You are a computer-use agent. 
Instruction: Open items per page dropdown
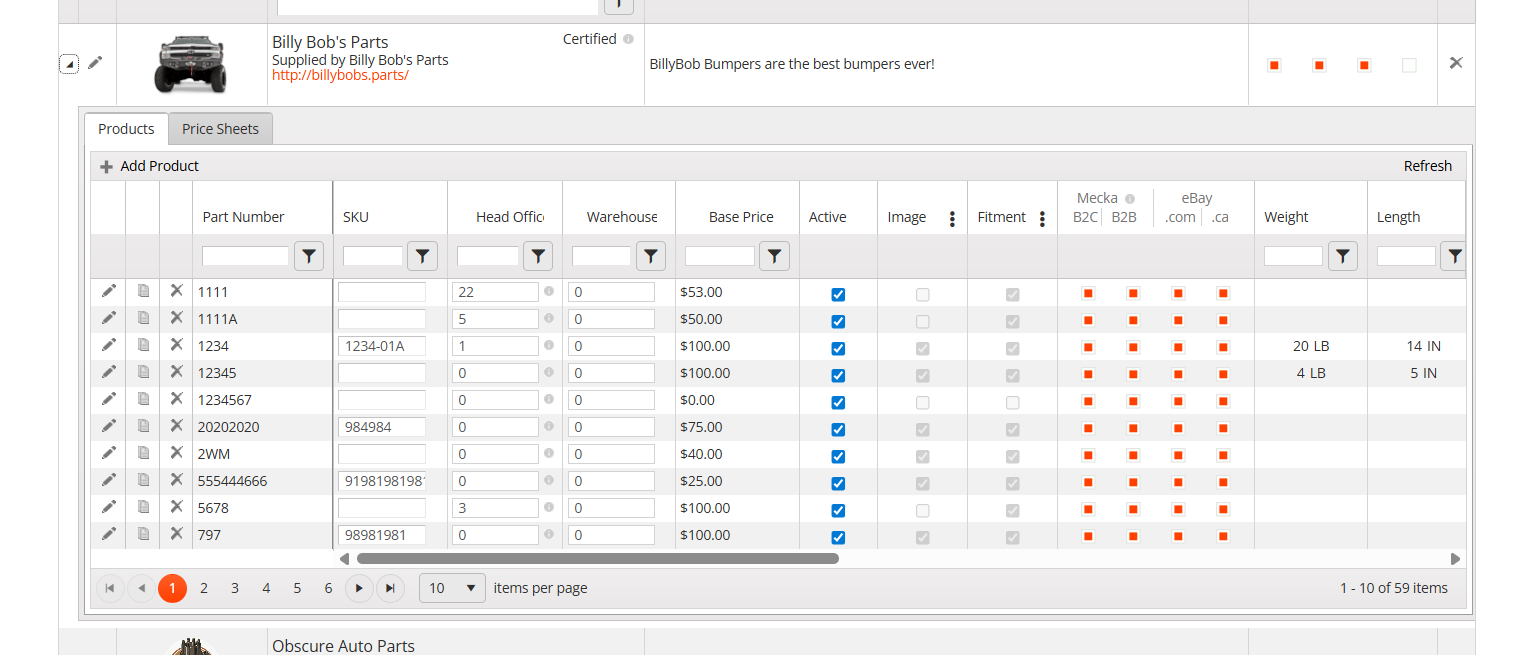[x=452, y=588]
